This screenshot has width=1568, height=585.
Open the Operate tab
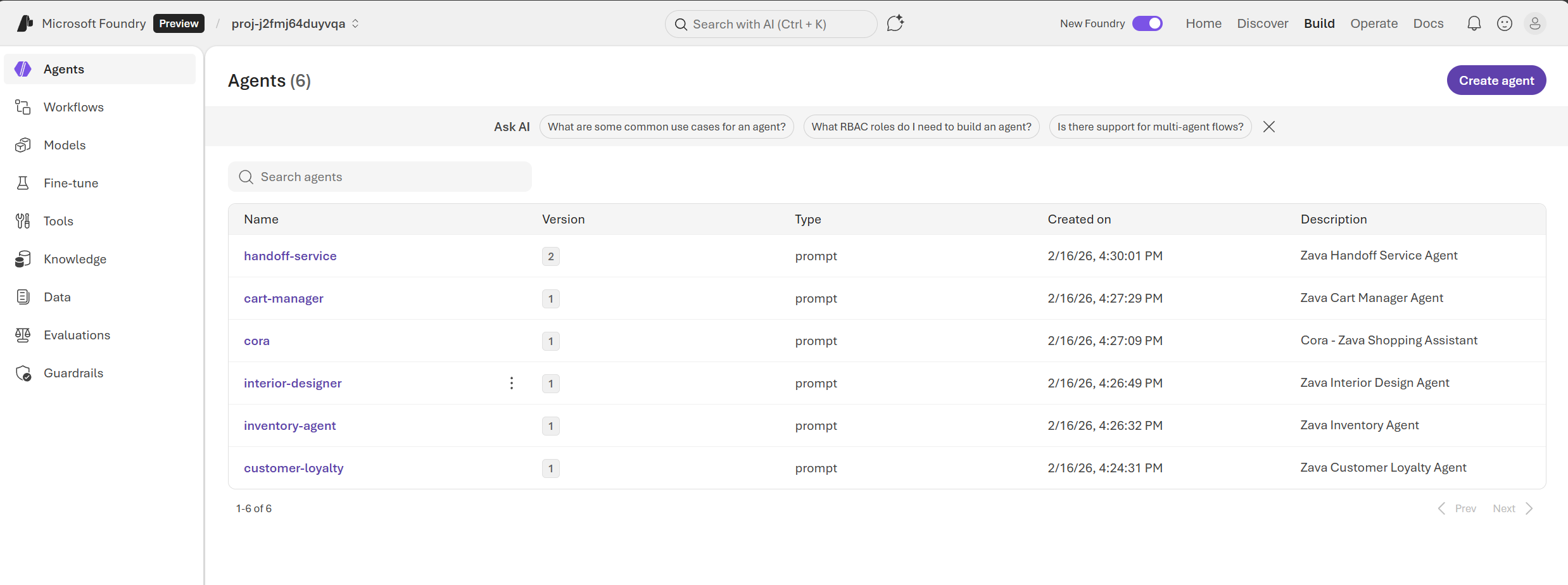[1374, 23]
